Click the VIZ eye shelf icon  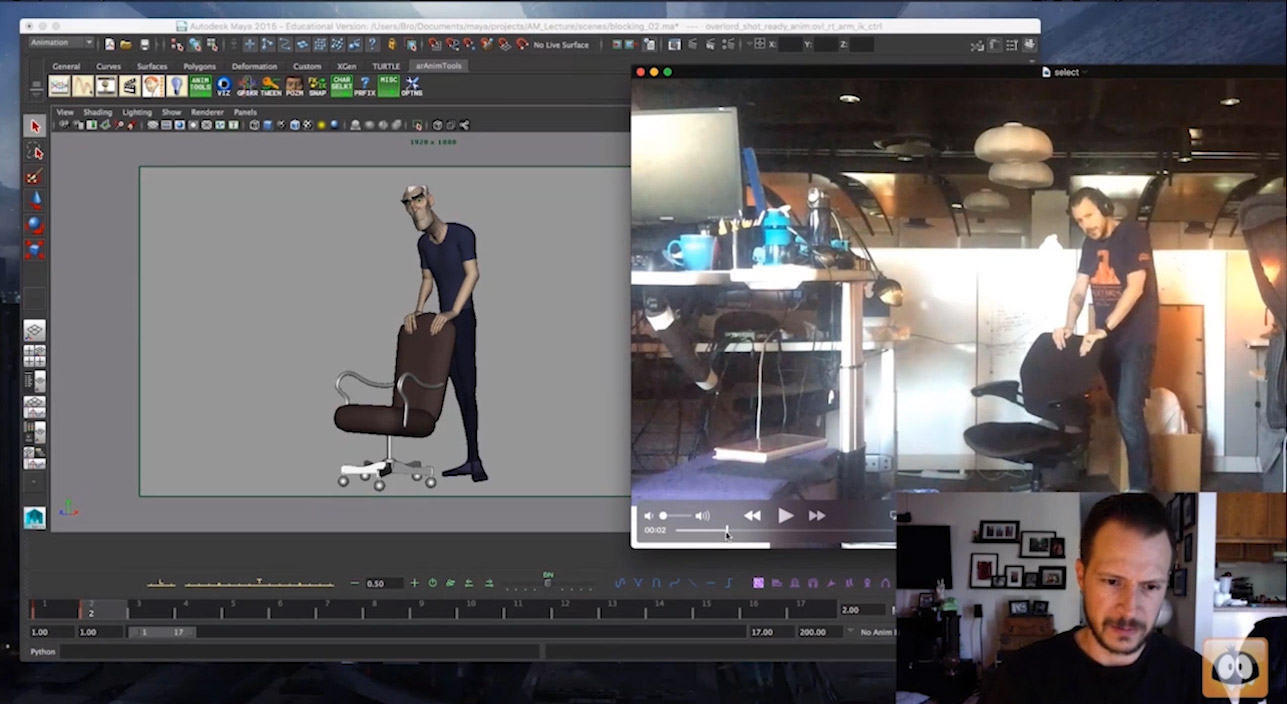(x=223, y=86)
